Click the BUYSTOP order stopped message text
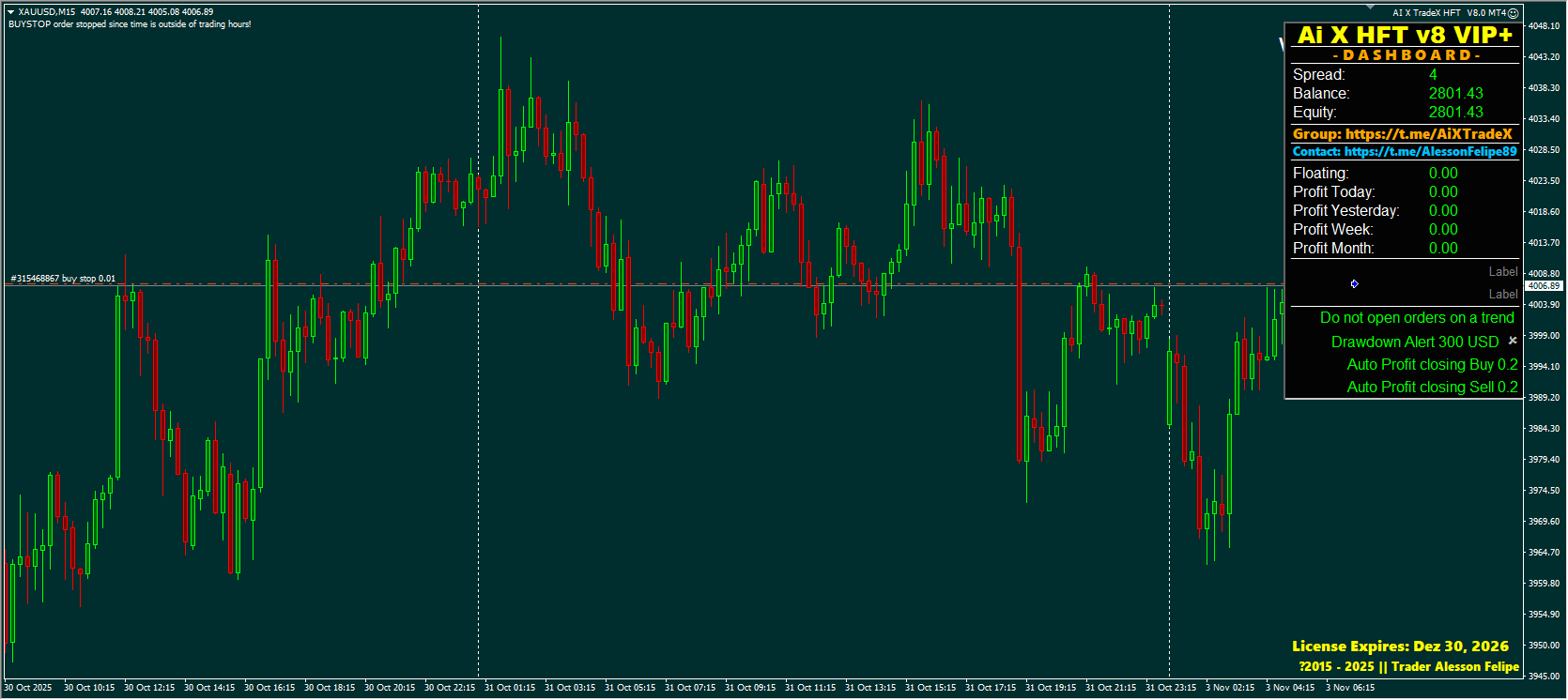 coord(130,24)
